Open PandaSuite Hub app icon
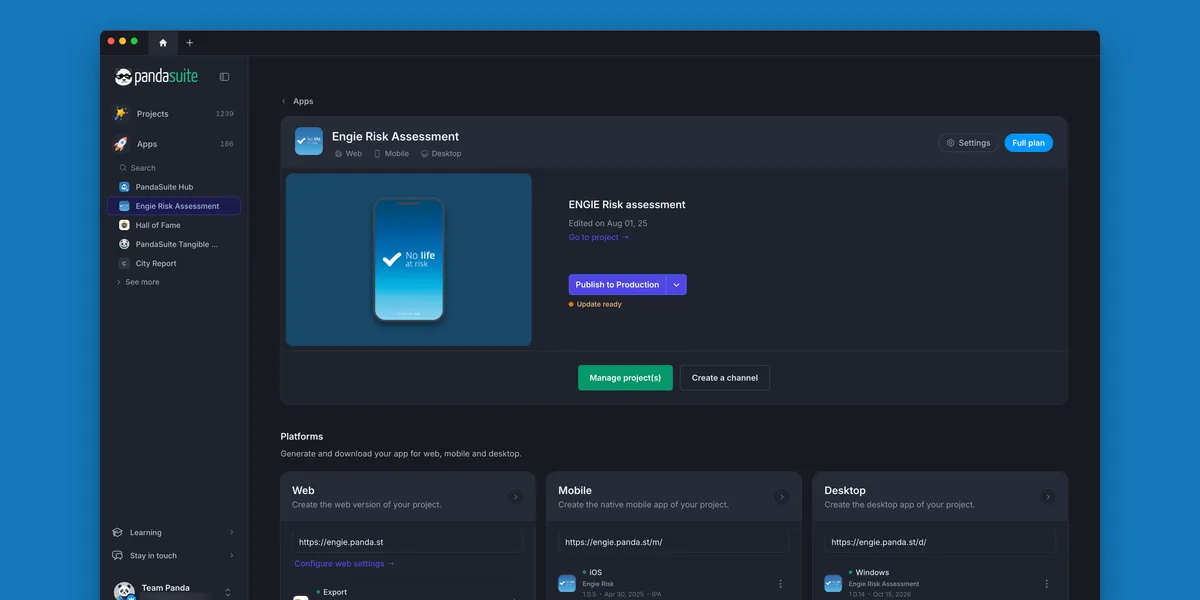 124,187
